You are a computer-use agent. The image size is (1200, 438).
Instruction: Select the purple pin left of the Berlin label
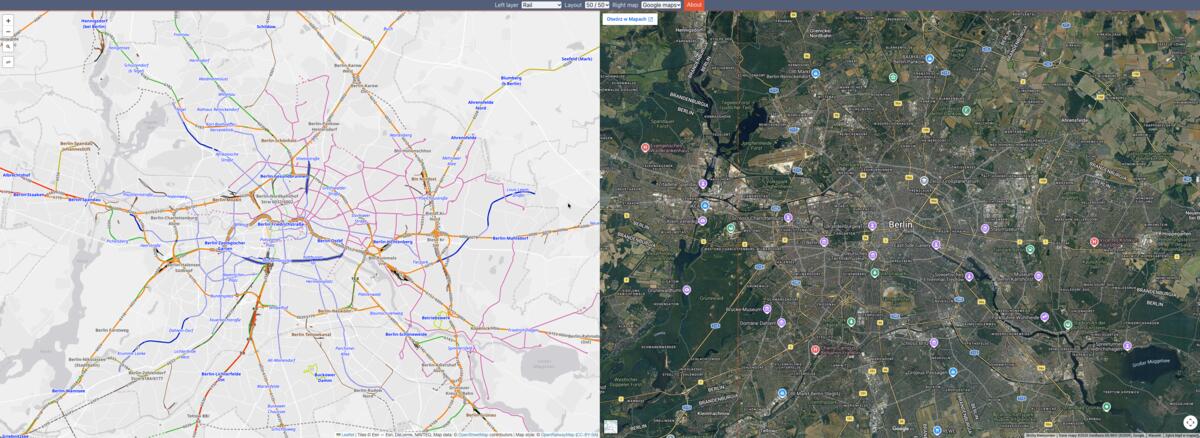click(872, 226)
